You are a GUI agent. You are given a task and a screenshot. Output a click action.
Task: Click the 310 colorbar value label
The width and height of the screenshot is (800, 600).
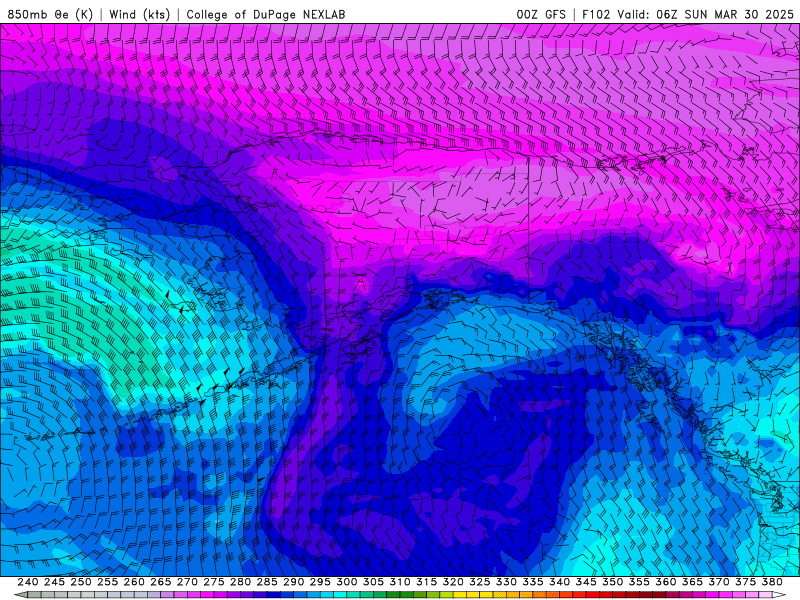point(399,582)
